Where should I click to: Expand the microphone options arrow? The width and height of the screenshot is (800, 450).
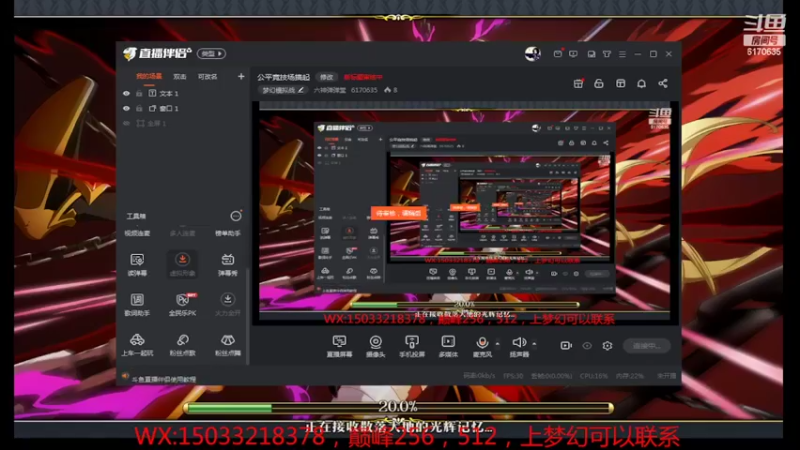[x=497, y=343]
